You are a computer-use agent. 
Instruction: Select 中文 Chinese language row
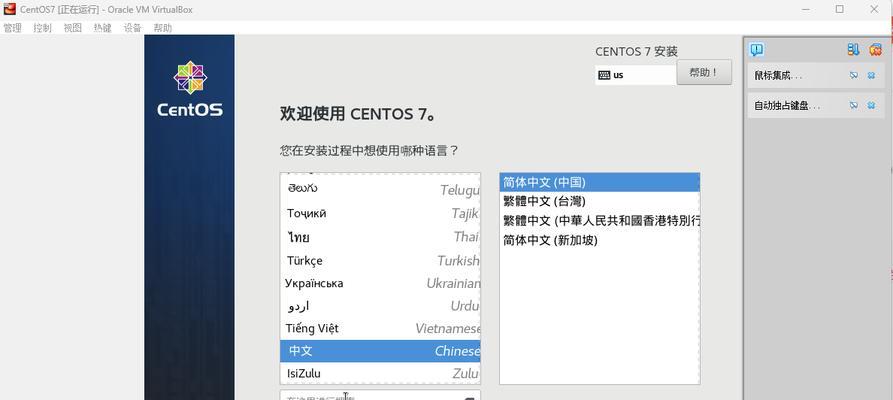coord(380,351)
